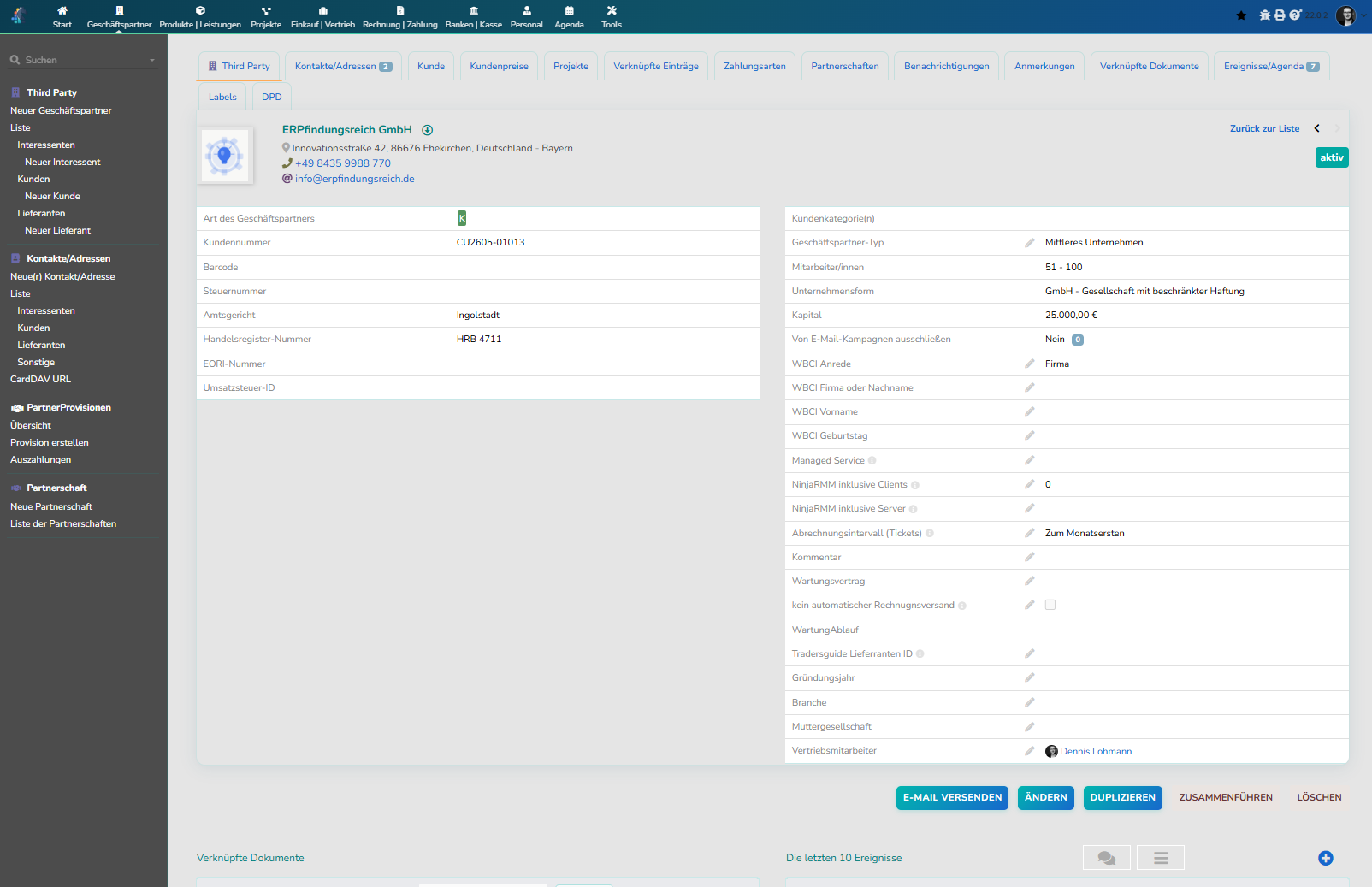Switch to the Kunde tab

tap(431, 67)
